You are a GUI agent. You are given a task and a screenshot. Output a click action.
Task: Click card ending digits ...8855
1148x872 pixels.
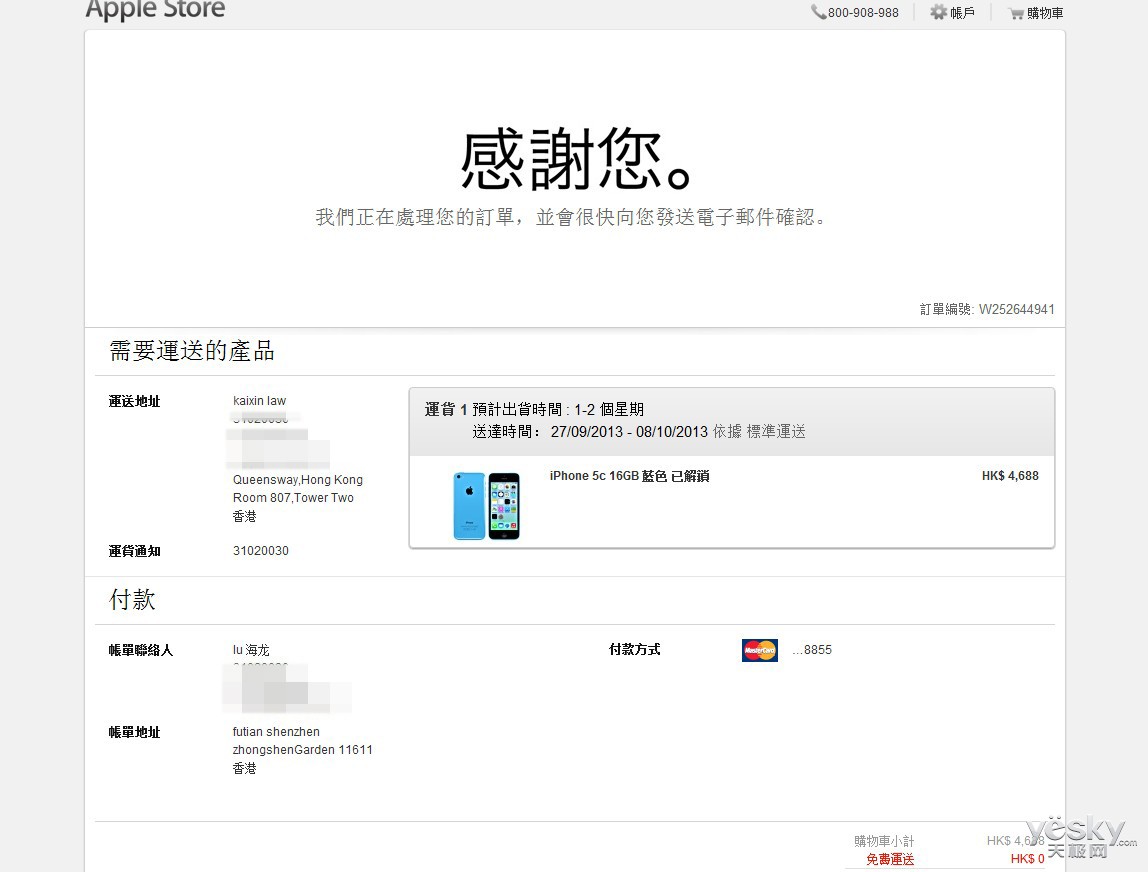point(812,650)
